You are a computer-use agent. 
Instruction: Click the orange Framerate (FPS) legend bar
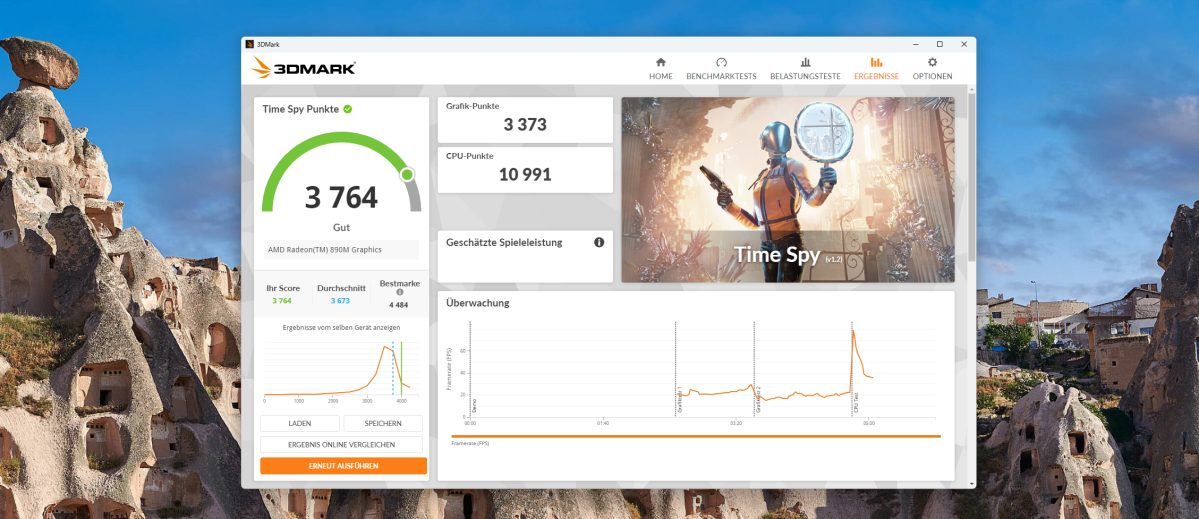(x=696, y=436)
